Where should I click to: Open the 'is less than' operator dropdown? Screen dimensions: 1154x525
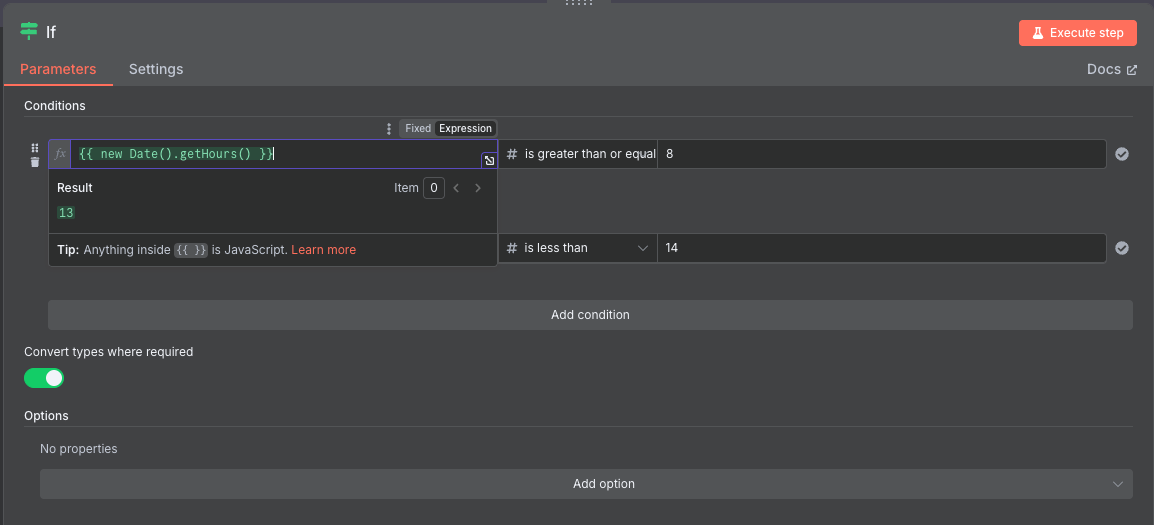pos(578,248)
